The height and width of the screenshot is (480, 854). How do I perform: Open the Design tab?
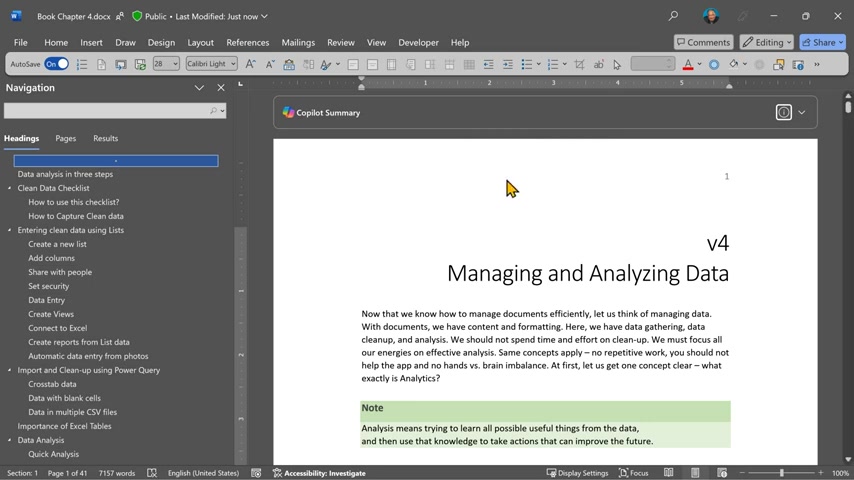pos(161,42)
